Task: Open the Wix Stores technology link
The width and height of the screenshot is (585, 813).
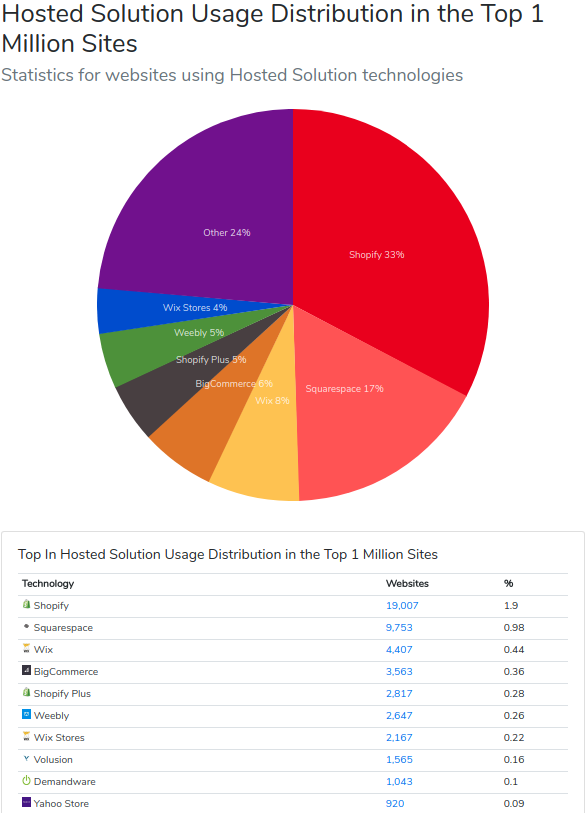Action: 59,737
